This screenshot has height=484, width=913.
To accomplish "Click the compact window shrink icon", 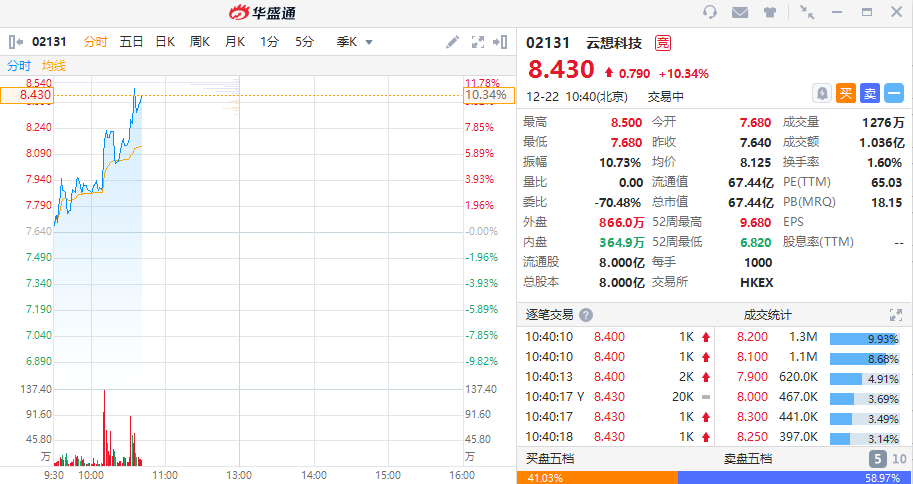I will (807, 12).
